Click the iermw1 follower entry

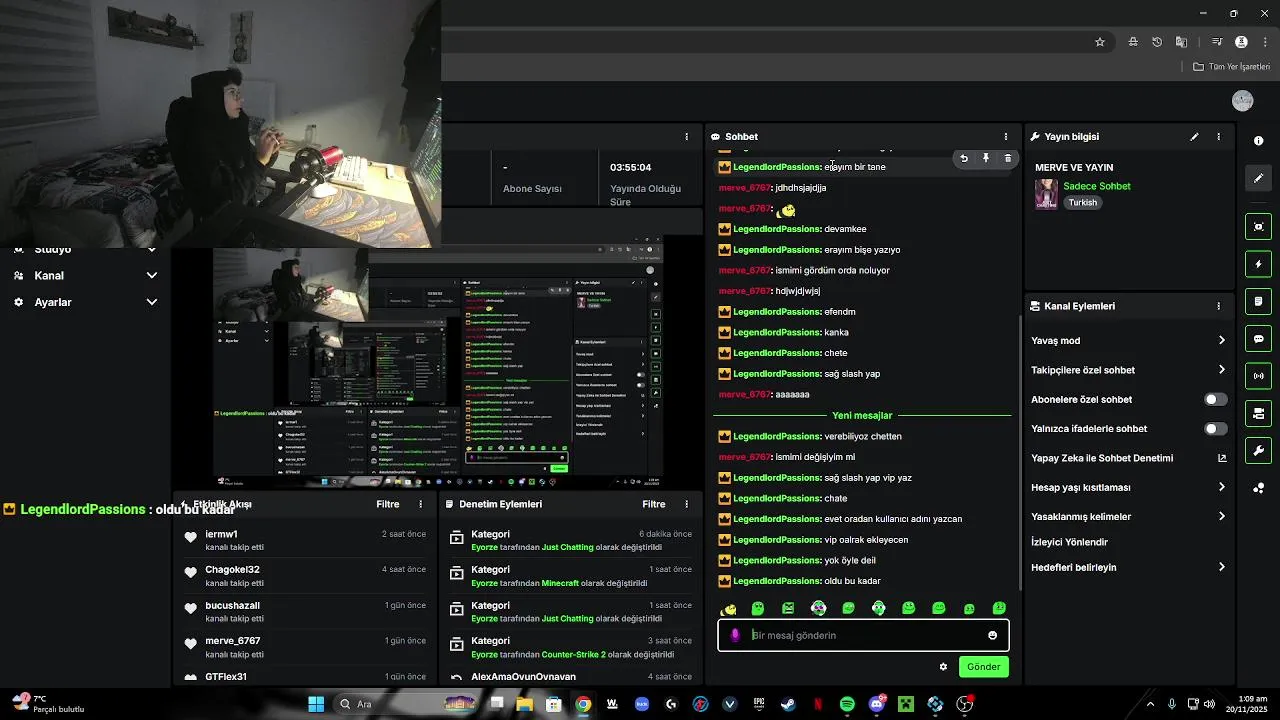305,540
